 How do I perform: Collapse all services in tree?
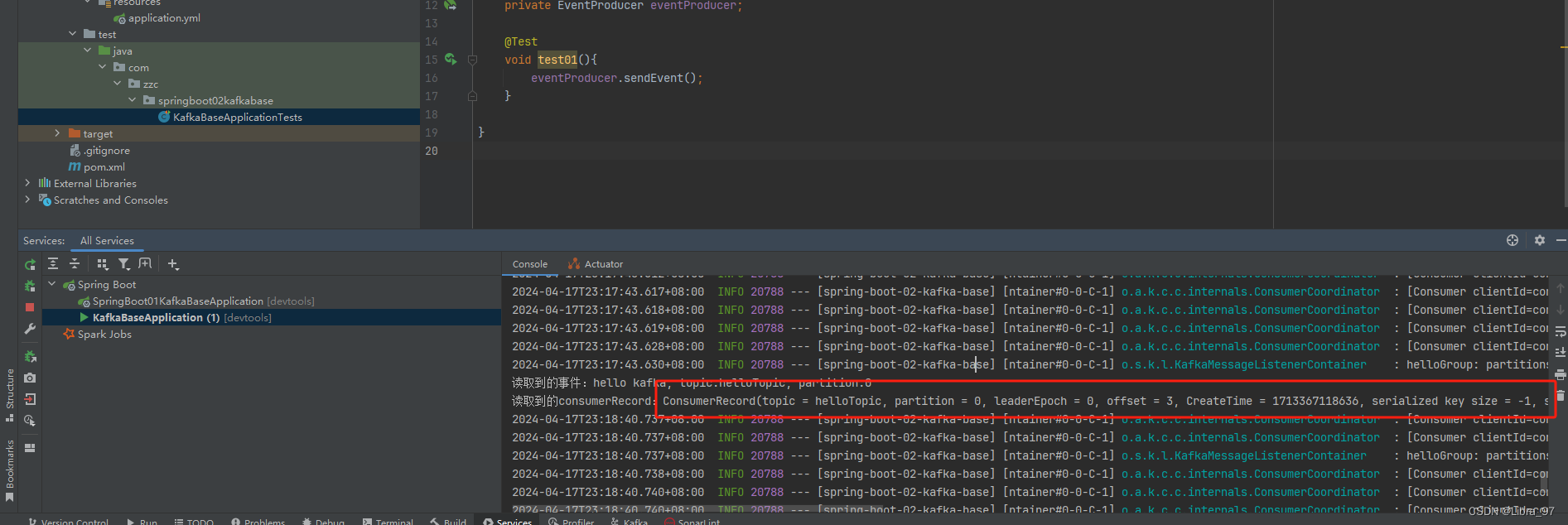pos(75,263)
